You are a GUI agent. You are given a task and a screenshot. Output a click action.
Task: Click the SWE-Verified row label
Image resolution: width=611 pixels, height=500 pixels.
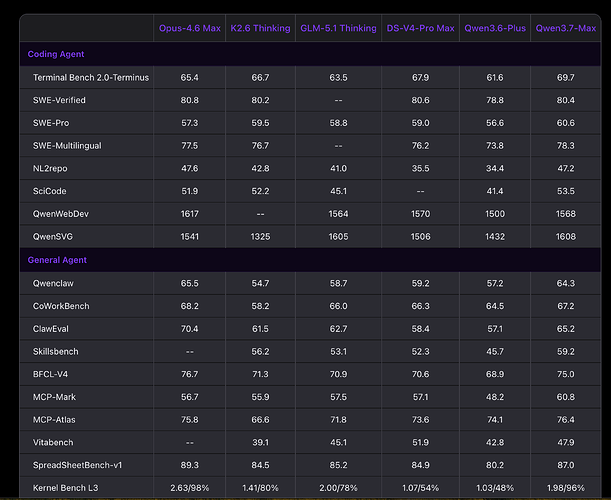coord(59,100)
